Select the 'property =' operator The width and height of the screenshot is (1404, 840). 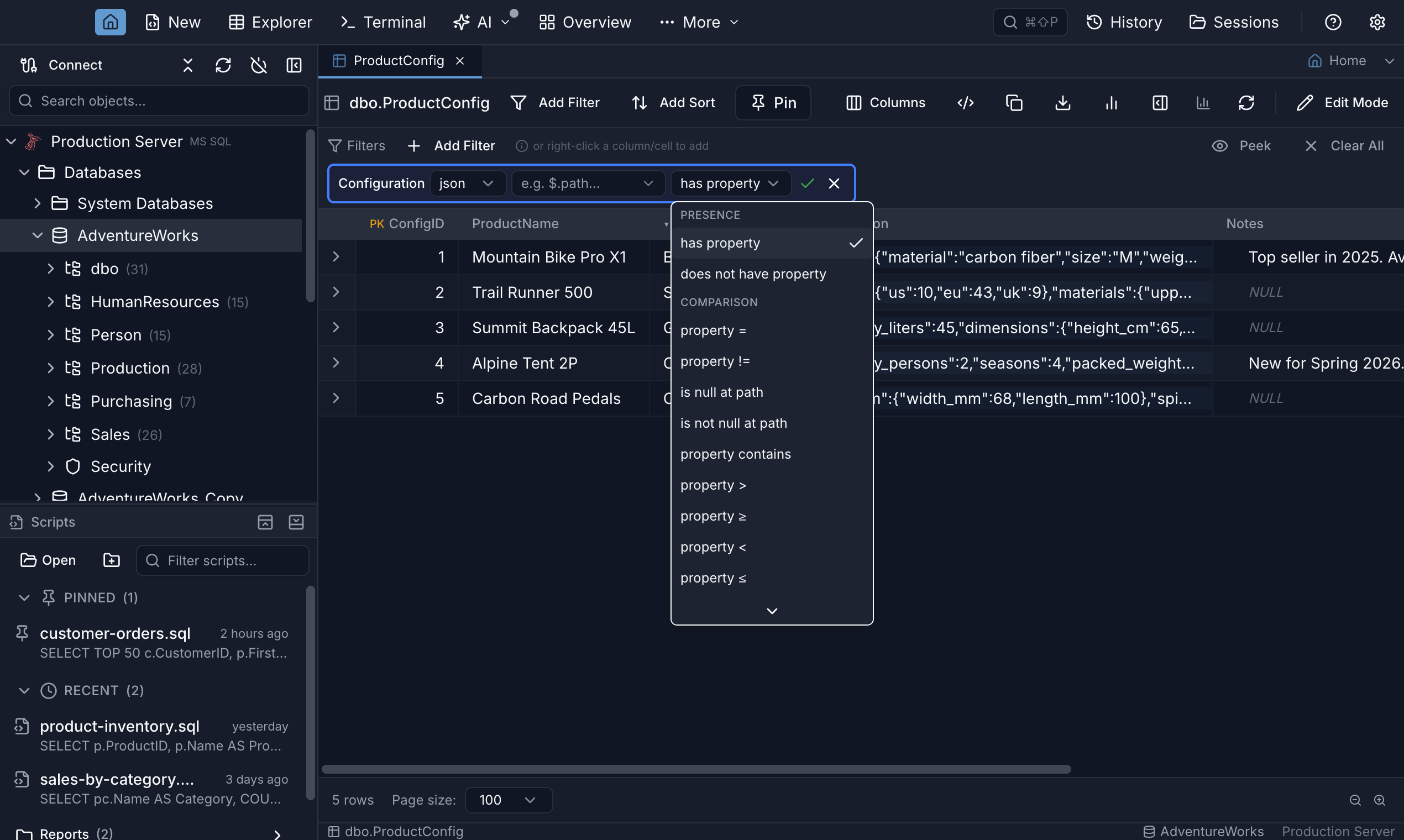tap(771, 330)
